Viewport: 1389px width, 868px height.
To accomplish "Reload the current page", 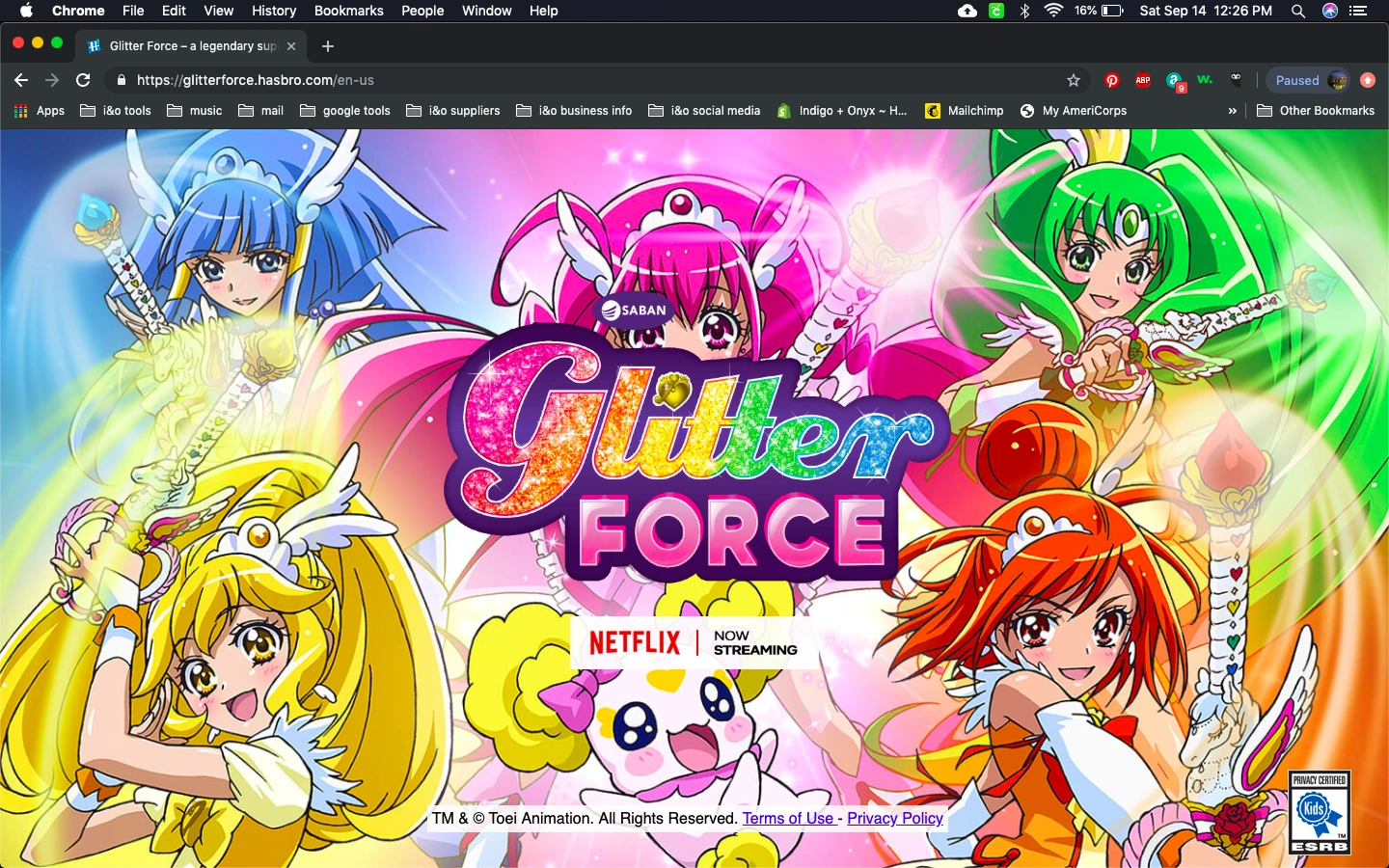I will click(82, 80).
